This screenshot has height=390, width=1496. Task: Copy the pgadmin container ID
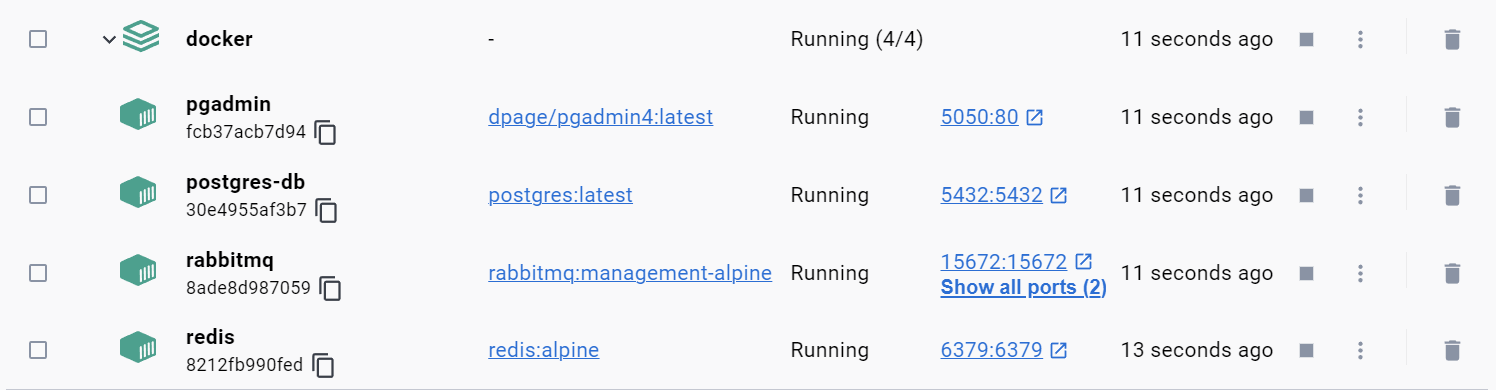(x=325, y=132)
